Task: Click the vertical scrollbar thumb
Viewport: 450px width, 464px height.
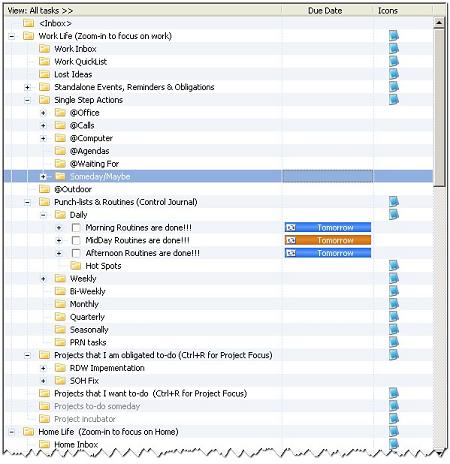Action: tap(439, 107)
